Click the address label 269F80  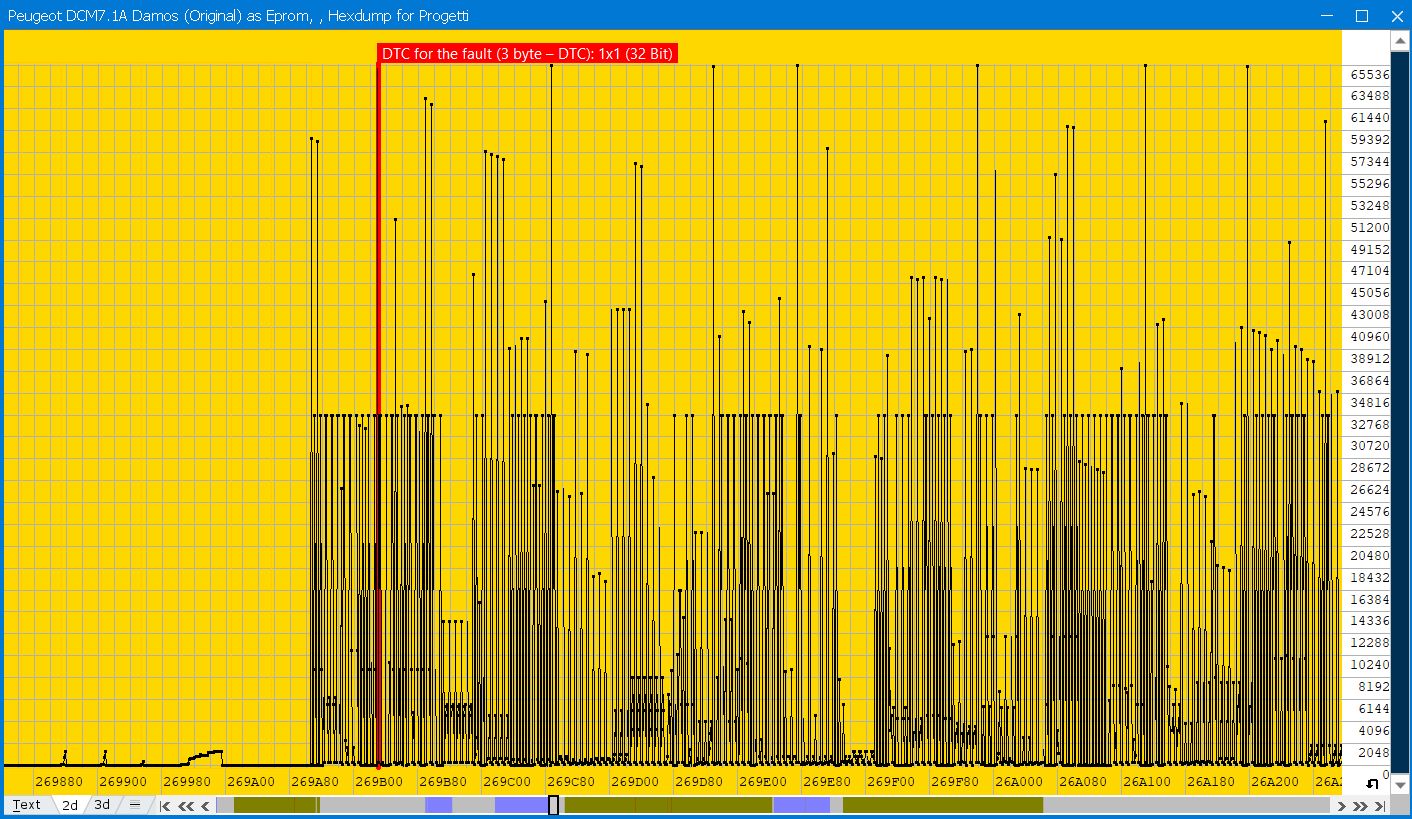click(955, 781)
